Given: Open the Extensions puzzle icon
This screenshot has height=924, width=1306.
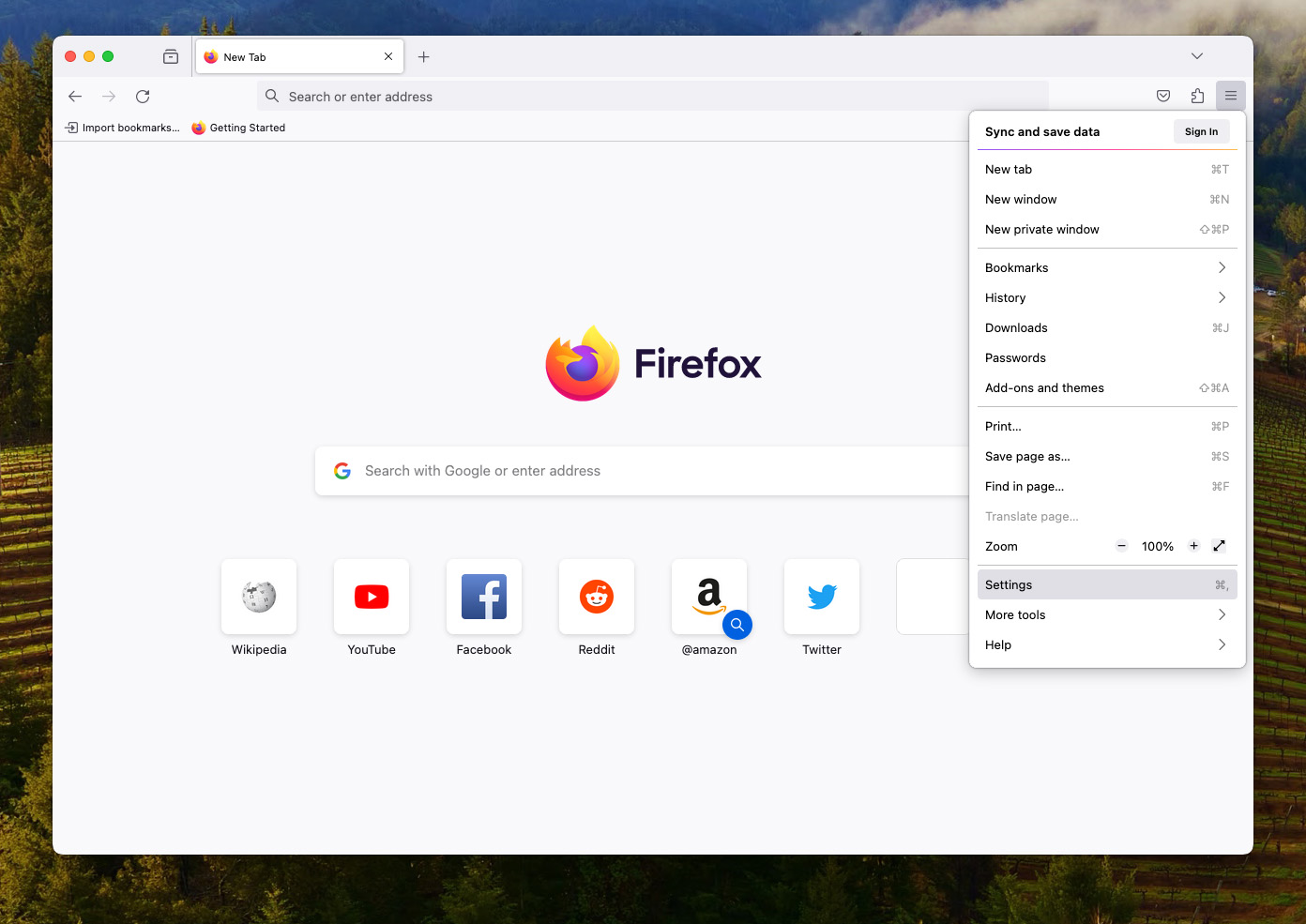Looking at the screenshot, I should tap(1197, 96).
